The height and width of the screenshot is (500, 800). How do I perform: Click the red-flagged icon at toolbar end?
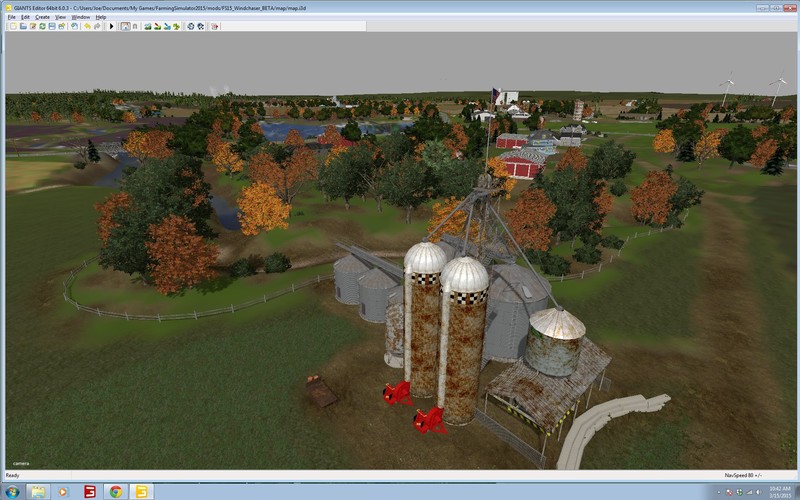tap(215, 26)
